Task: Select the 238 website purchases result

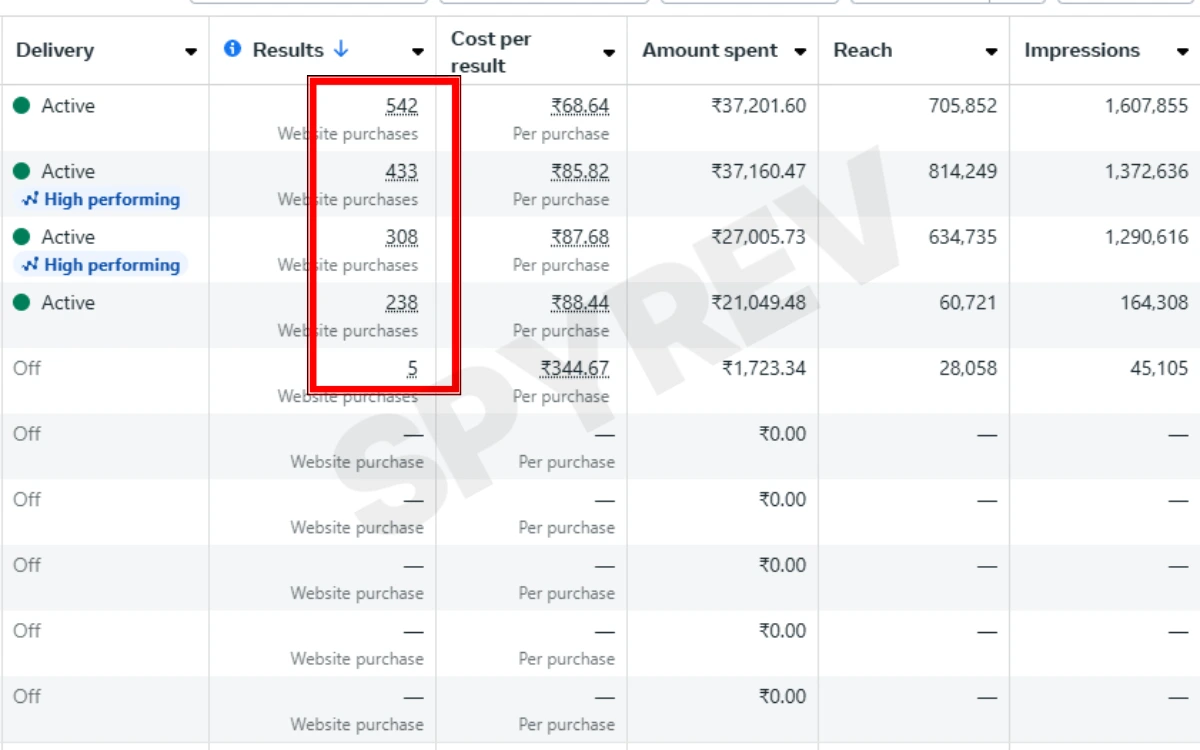Action: 401,303
